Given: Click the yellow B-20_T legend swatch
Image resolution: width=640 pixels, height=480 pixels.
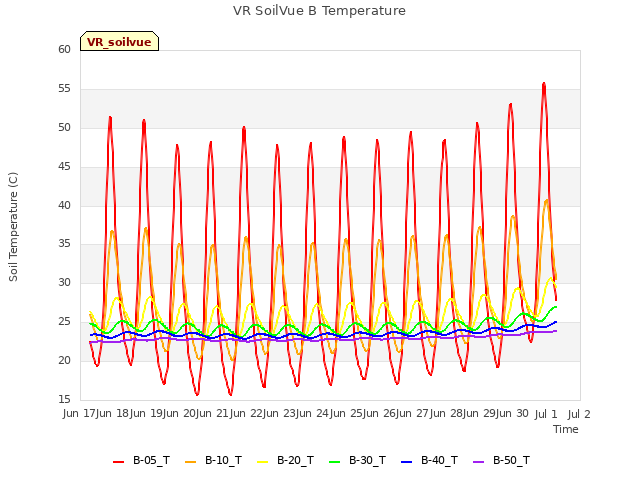Looking at the screenshot, I should tap(263, 462).
